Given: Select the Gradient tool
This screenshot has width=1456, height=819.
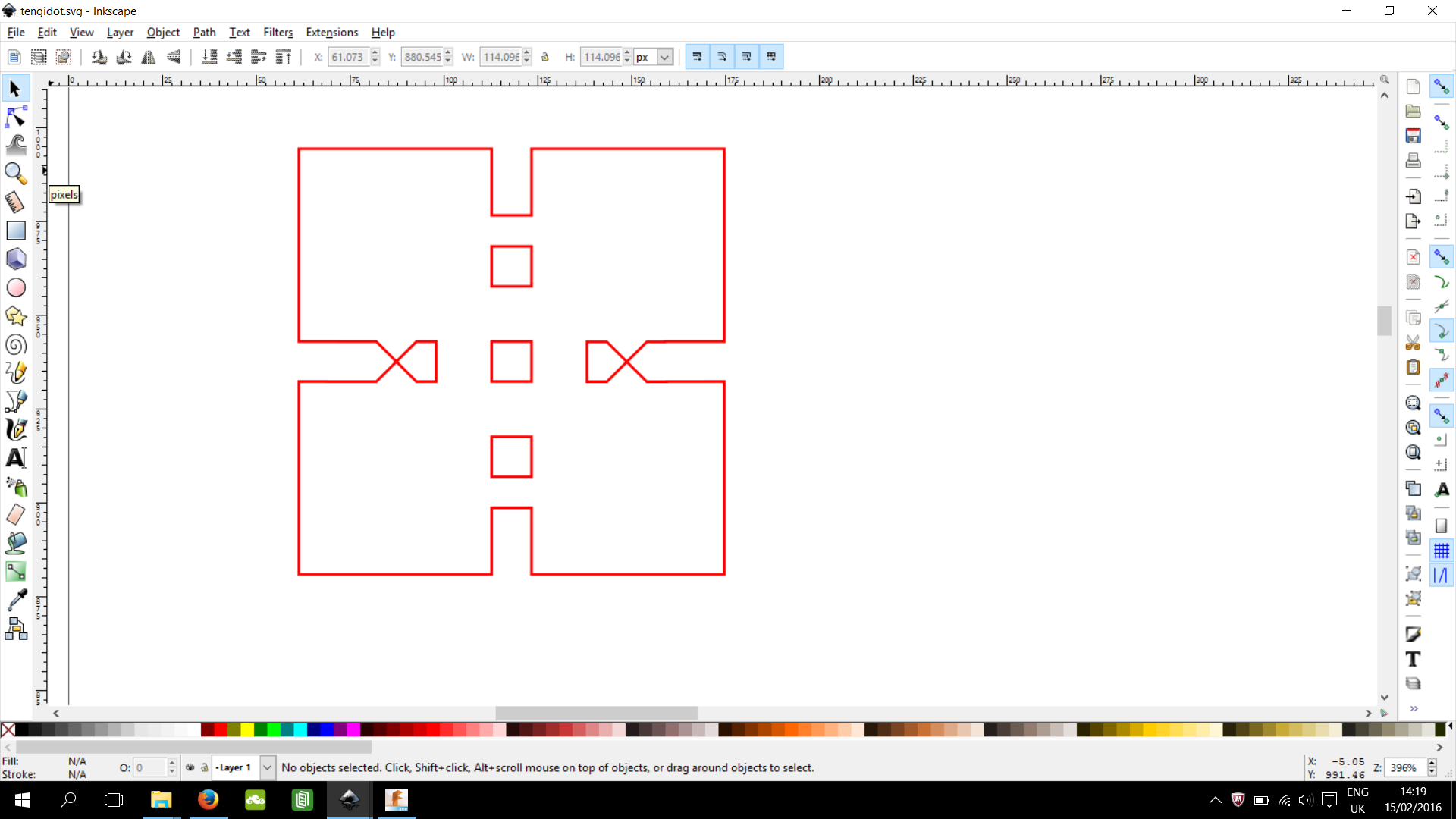Looking at the screenshot, I should click(15, 572).
